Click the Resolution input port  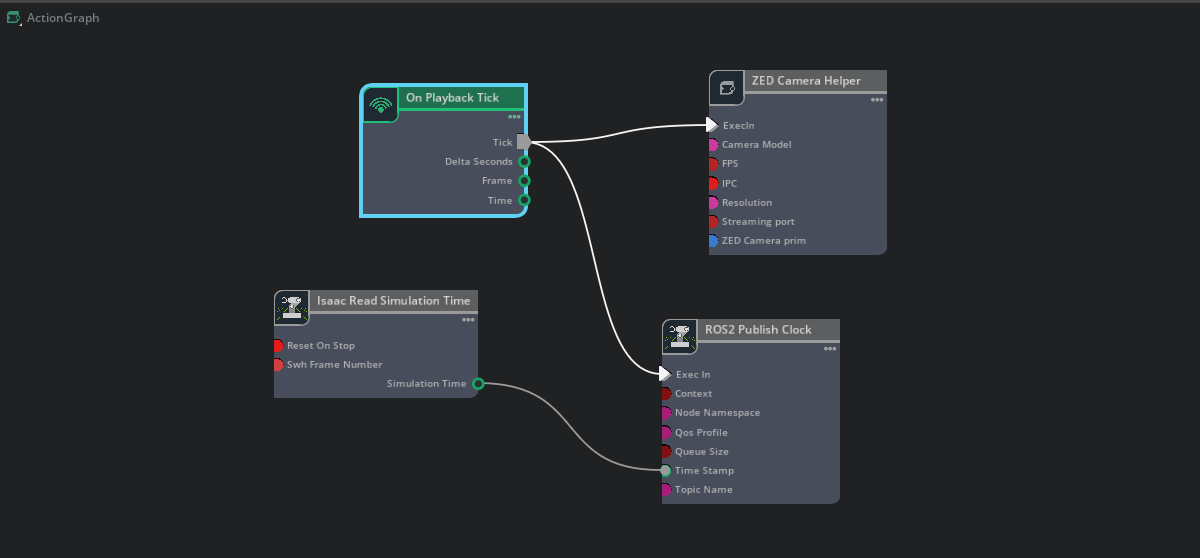[712, 203]
